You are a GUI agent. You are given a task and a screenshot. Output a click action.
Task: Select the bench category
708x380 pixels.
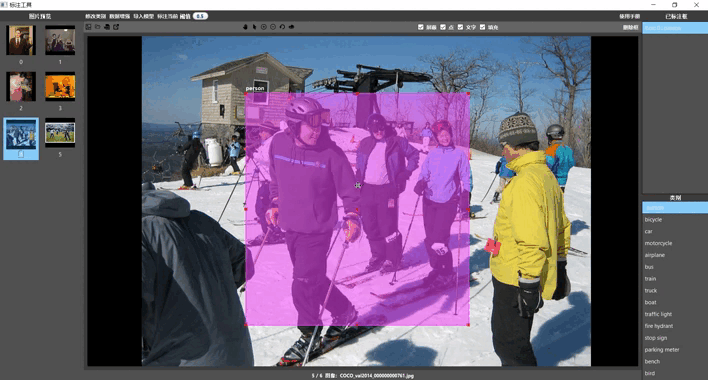coord(675,361)
